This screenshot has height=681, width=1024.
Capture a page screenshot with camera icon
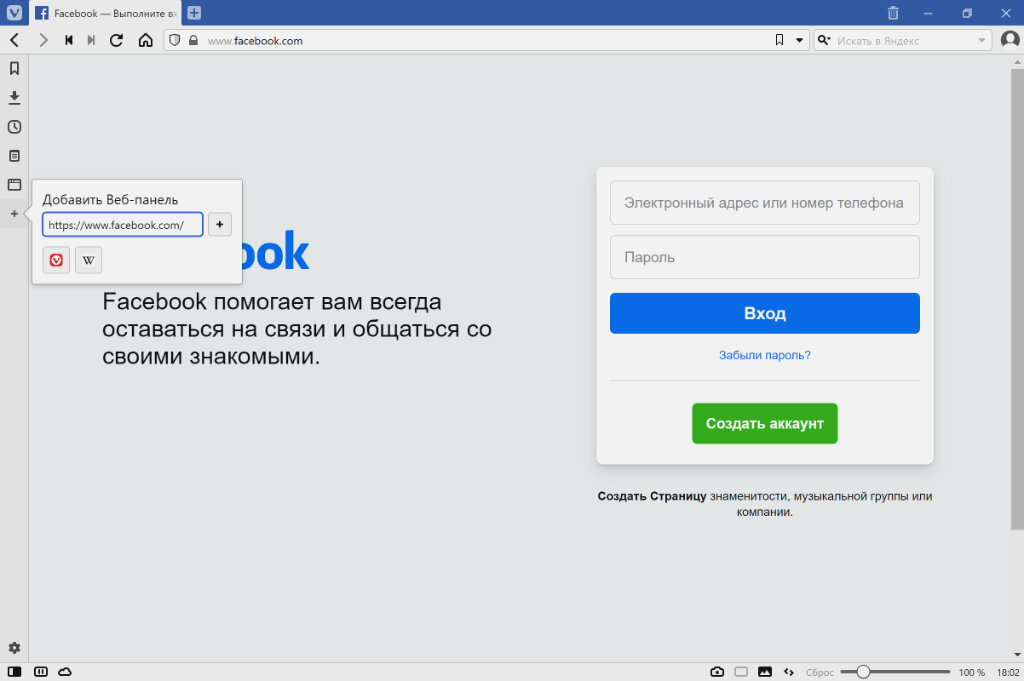(x=717, y=672)
